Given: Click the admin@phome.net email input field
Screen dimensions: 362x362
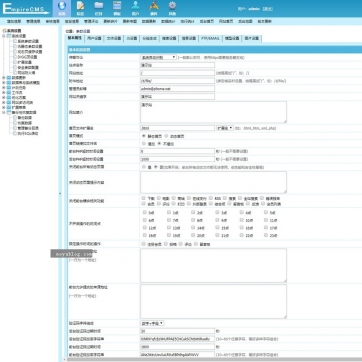Looking at the screenshot, I should coord(178,89).
